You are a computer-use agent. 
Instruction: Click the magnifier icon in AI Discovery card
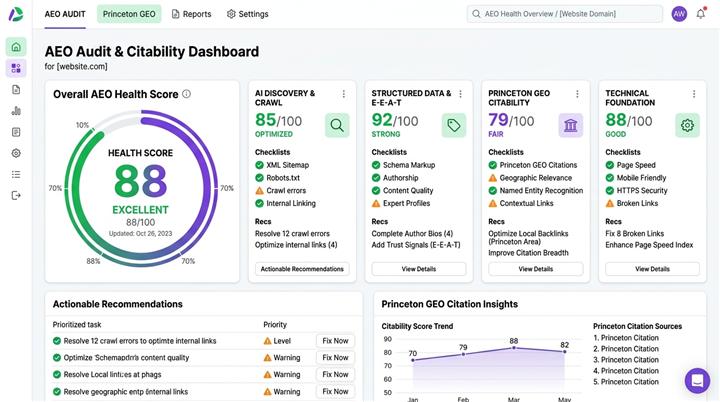[337, 125]
